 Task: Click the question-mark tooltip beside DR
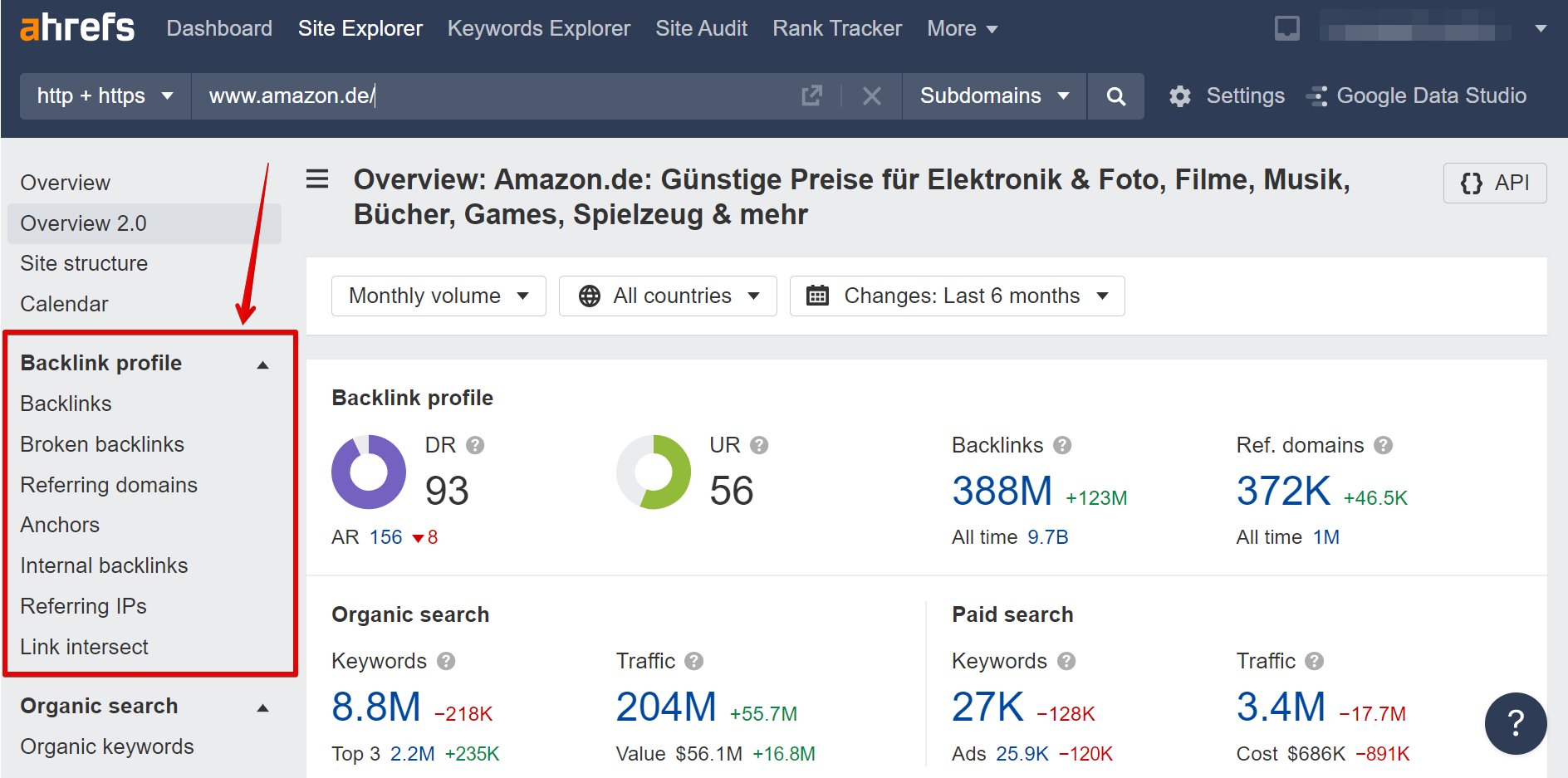coord(475,445)
